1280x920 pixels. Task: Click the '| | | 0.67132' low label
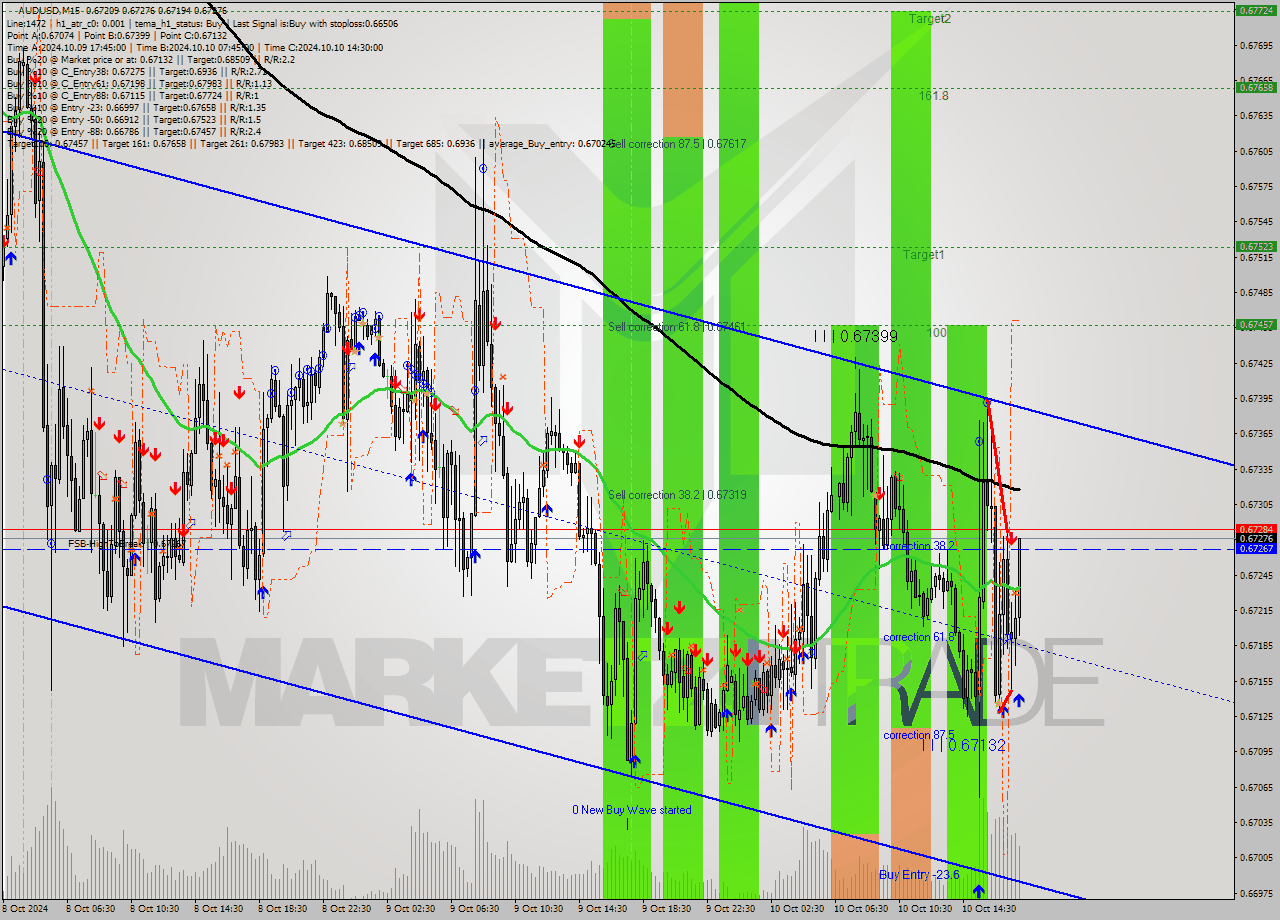pyautogui.click(x=963, y=745)
